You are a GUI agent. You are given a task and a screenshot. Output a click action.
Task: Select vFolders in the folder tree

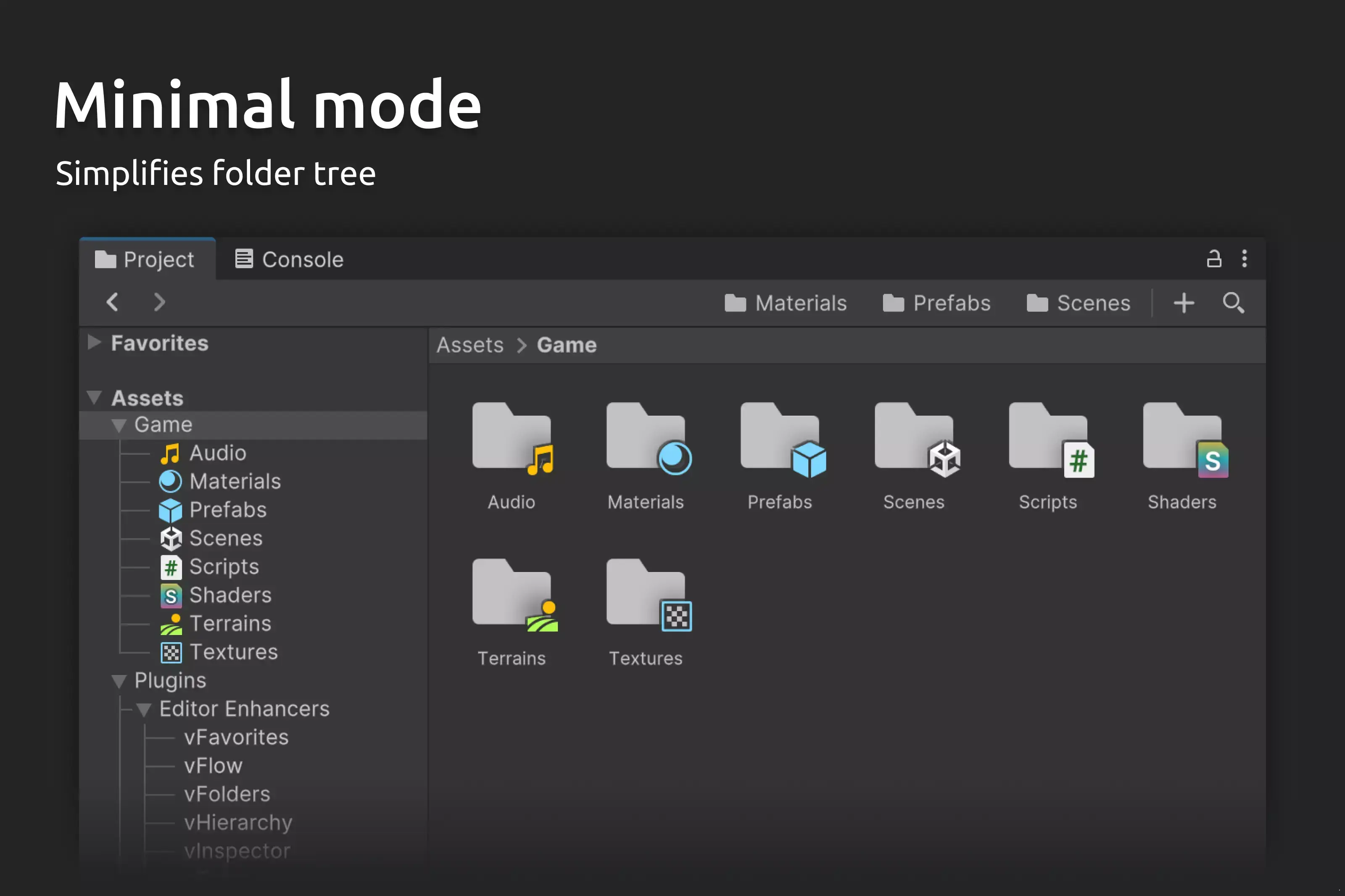(x=227, y=794)
